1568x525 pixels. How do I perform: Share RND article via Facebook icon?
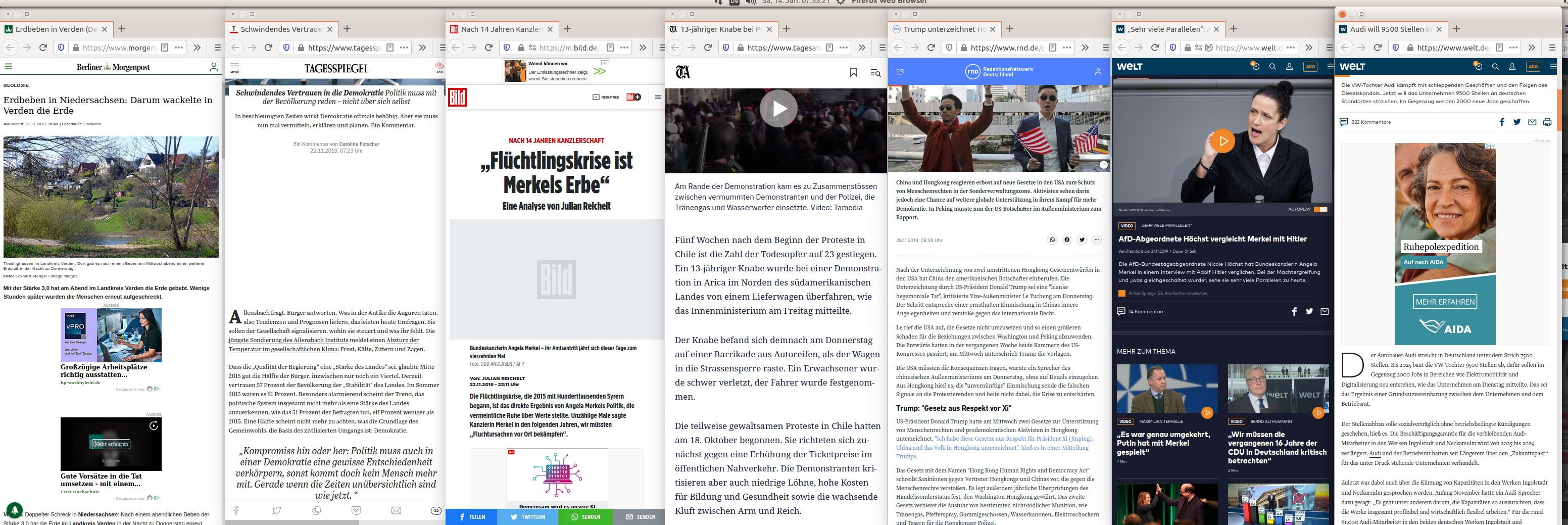pyautogui.click(x=1066, y=240)
